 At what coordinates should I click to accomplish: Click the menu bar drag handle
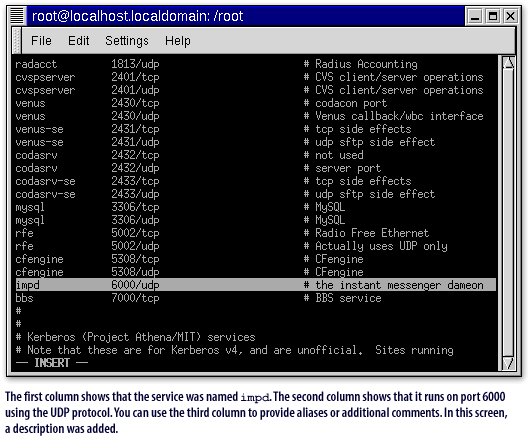coord(16,41)
